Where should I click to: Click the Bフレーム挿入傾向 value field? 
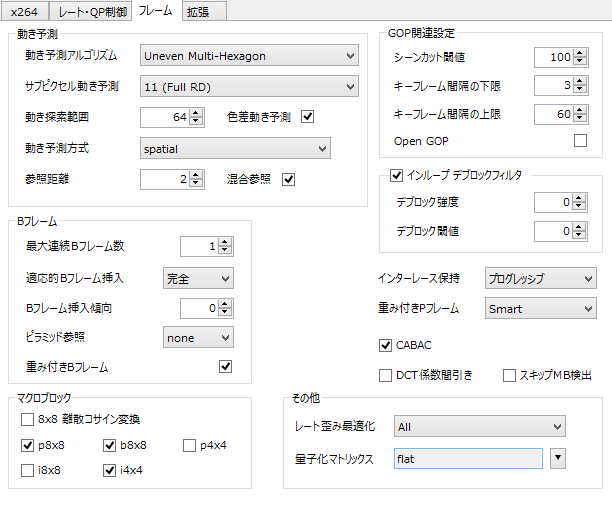click(199, 308)
